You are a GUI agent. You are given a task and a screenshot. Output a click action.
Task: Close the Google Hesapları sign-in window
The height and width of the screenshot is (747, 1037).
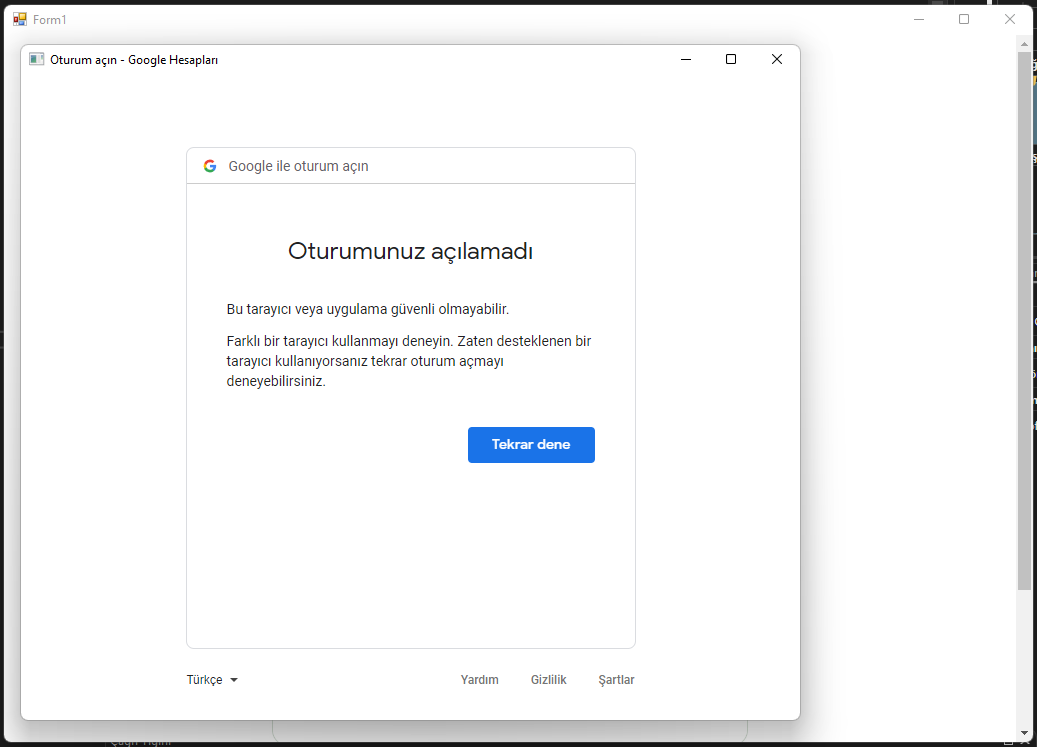pyautogui.click(x=777, y=59)
